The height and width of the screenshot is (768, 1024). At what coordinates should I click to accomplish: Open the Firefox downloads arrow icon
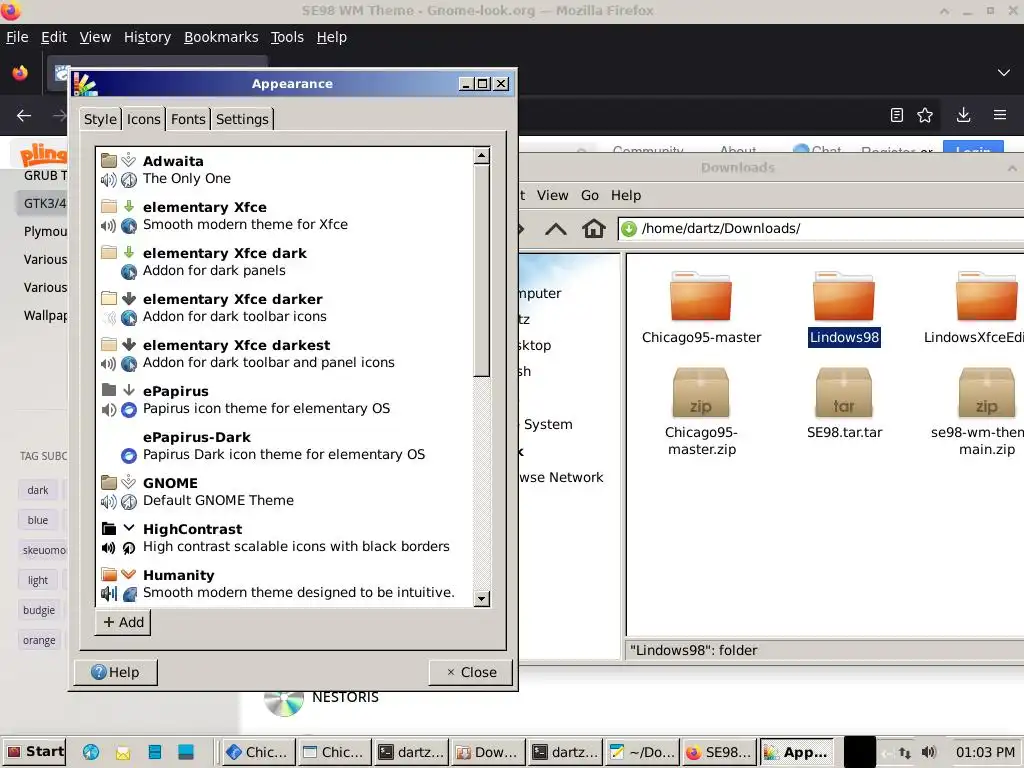pyautogui.click(x=963, y=116)
